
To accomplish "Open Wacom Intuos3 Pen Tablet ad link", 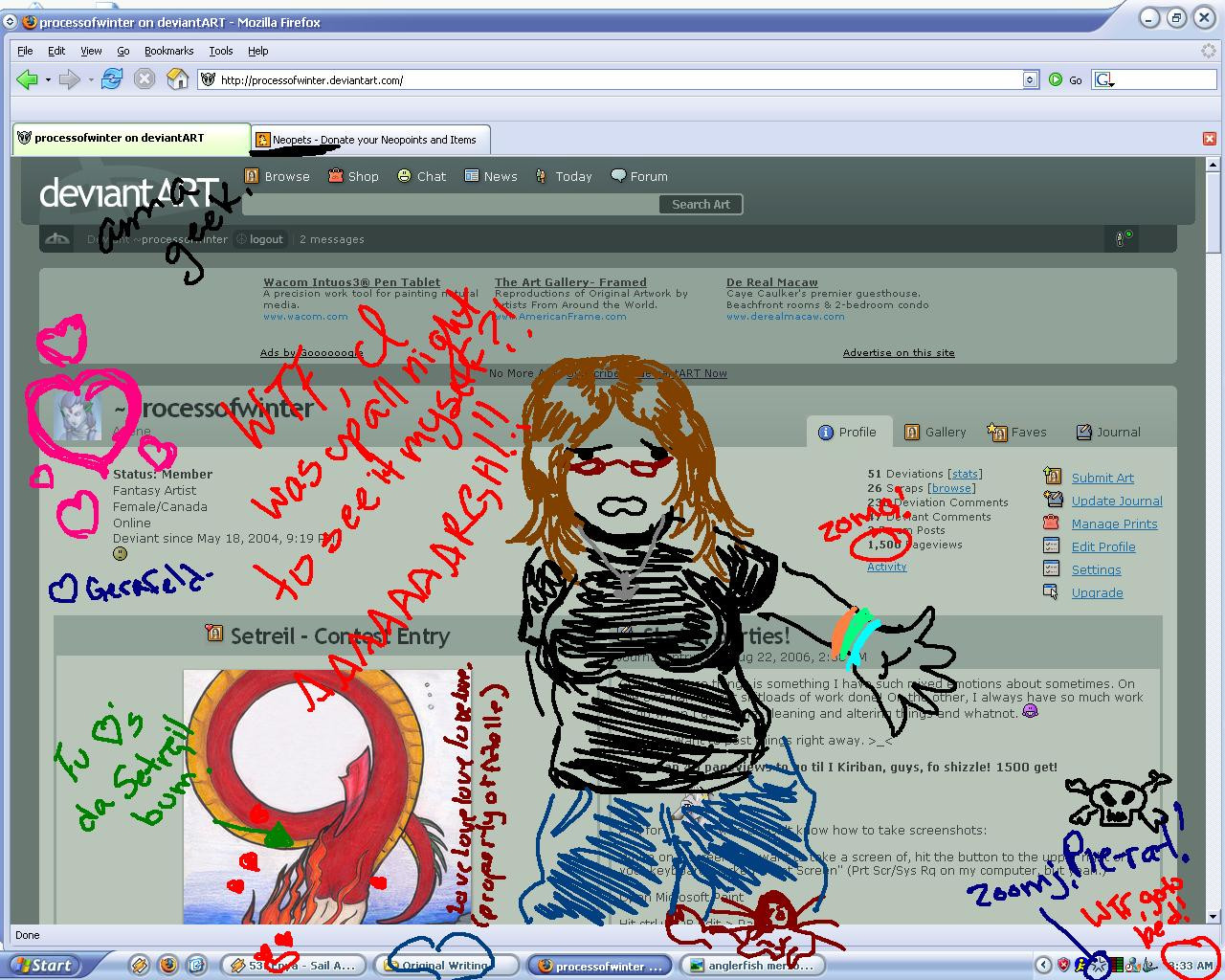I will (x=352, y=282).
